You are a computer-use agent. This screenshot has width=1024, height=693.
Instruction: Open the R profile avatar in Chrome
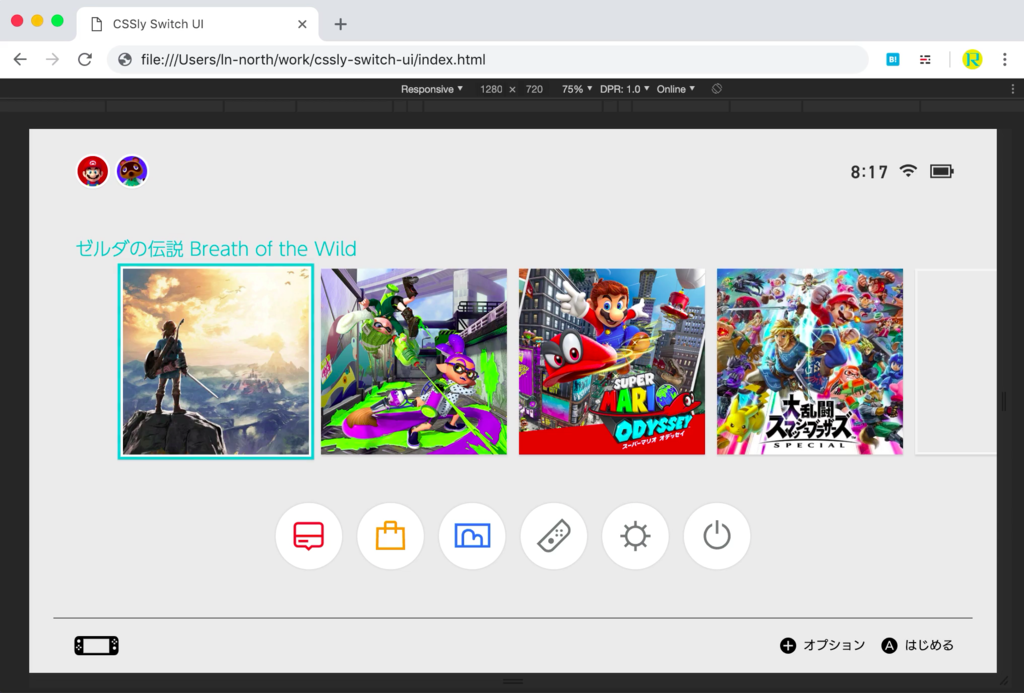tap(972, 59)
